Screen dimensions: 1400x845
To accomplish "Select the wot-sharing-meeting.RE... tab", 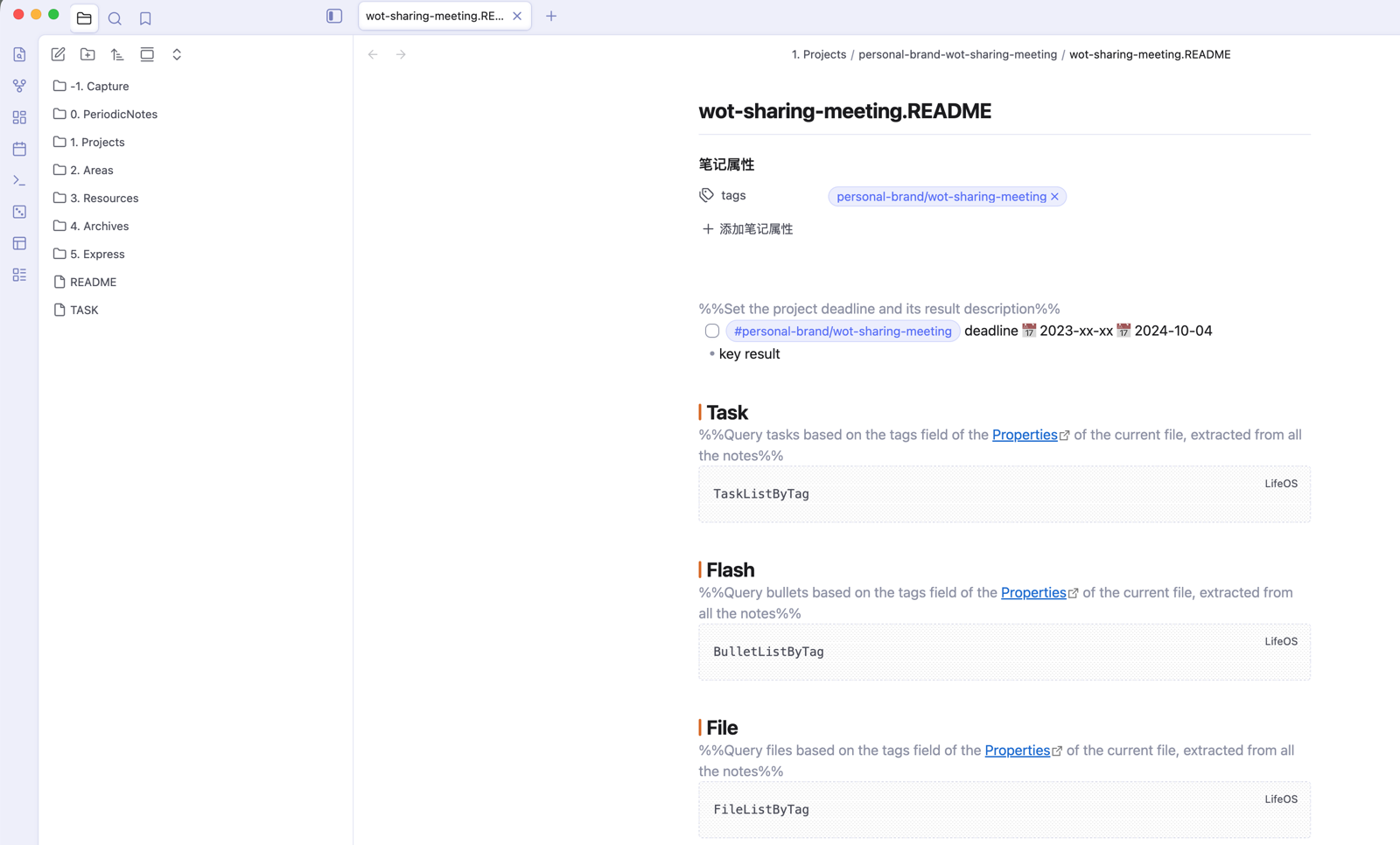I will (x=435, y=16).
